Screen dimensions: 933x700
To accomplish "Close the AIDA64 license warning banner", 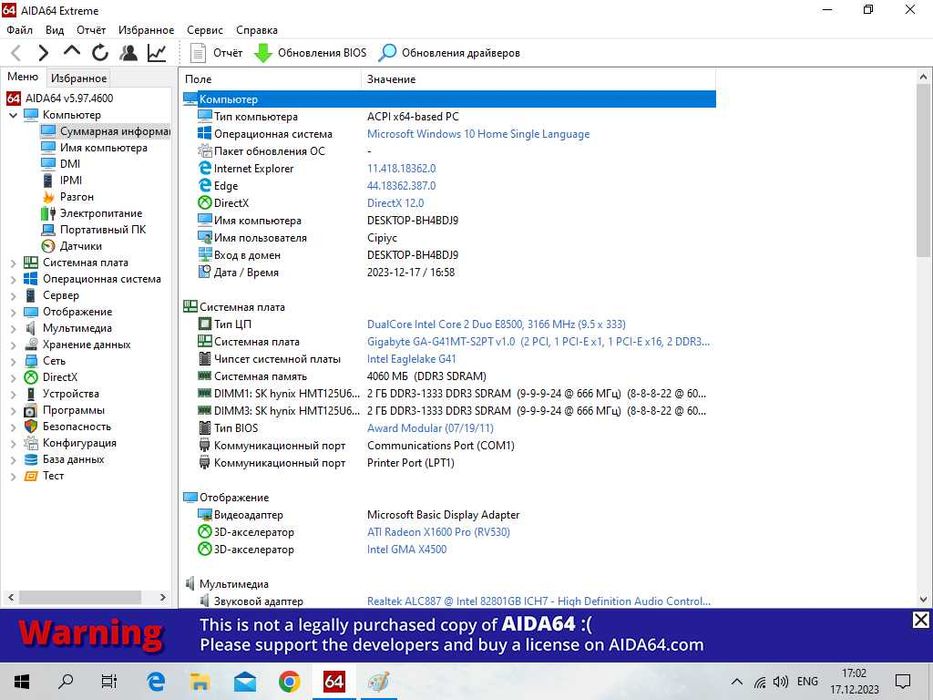I will 921,620.
